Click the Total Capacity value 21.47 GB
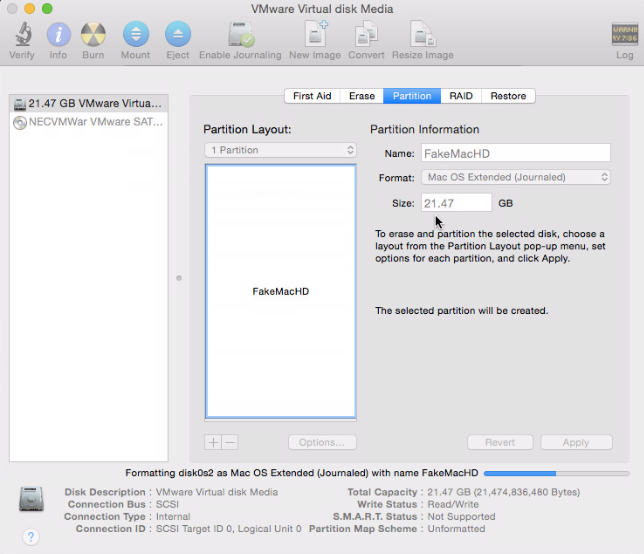644x554 pixels. click(x=504, y=492)
